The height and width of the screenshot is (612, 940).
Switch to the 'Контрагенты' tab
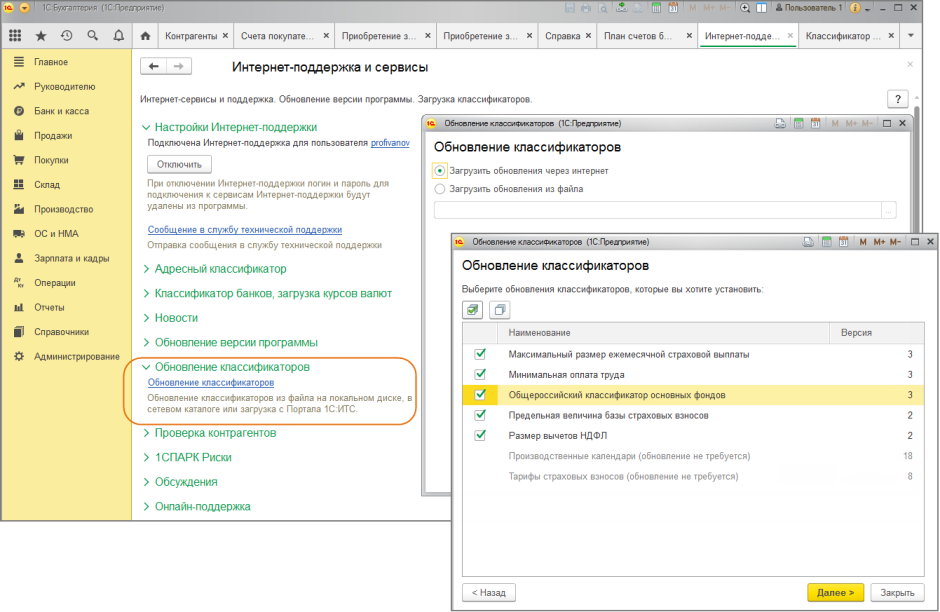pyautogui.click(x=191, y=36)
